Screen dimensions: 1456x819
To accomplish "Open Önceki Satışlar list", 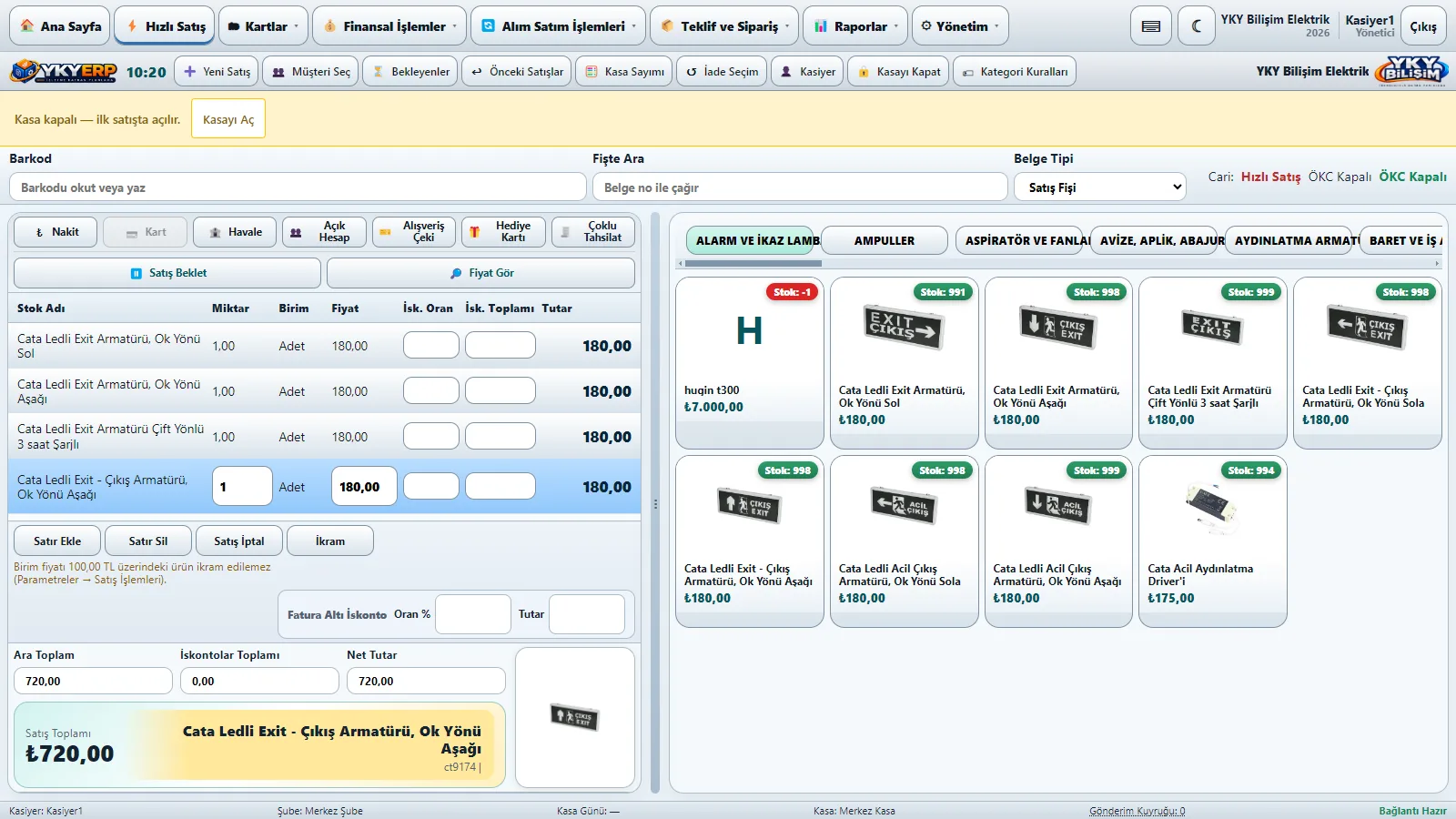I will point(517,72).
